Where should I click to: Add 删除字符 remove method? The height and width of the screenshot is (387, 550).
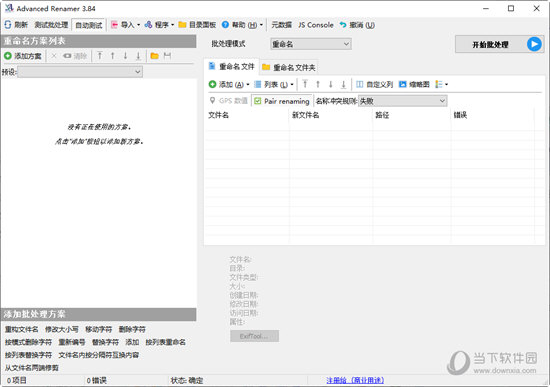click(x=132, y=329)
